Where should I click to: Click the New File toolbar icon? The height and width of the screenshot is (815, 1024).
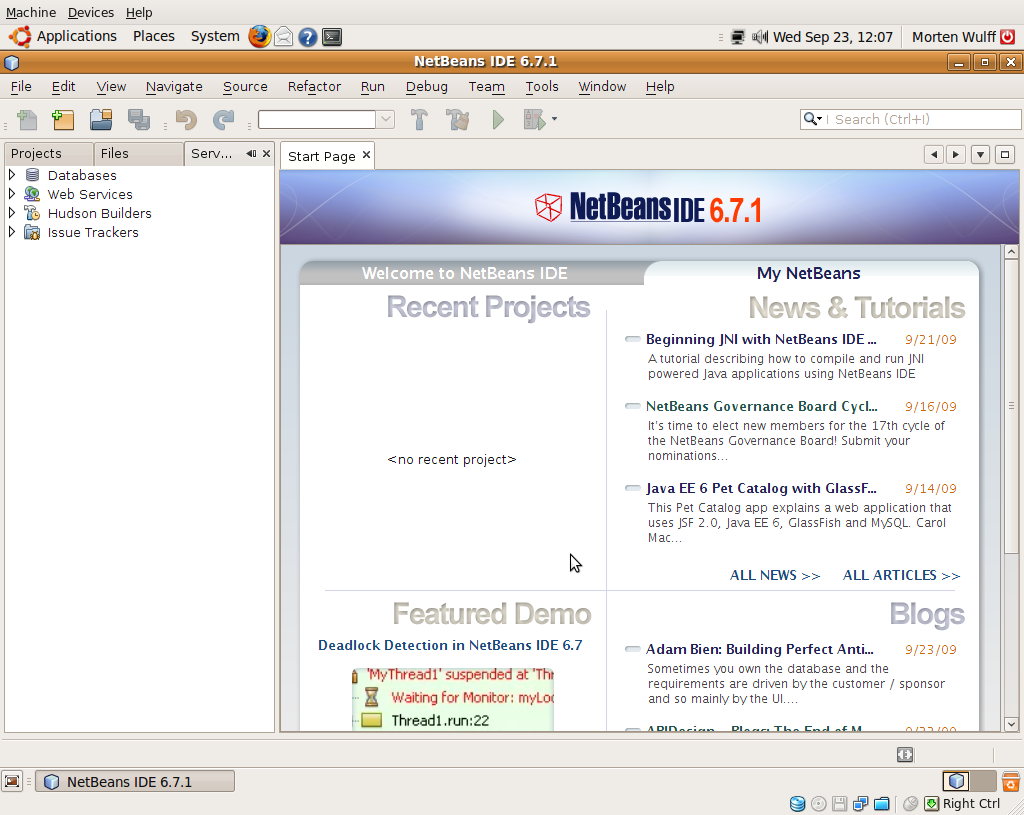[27, 120]
